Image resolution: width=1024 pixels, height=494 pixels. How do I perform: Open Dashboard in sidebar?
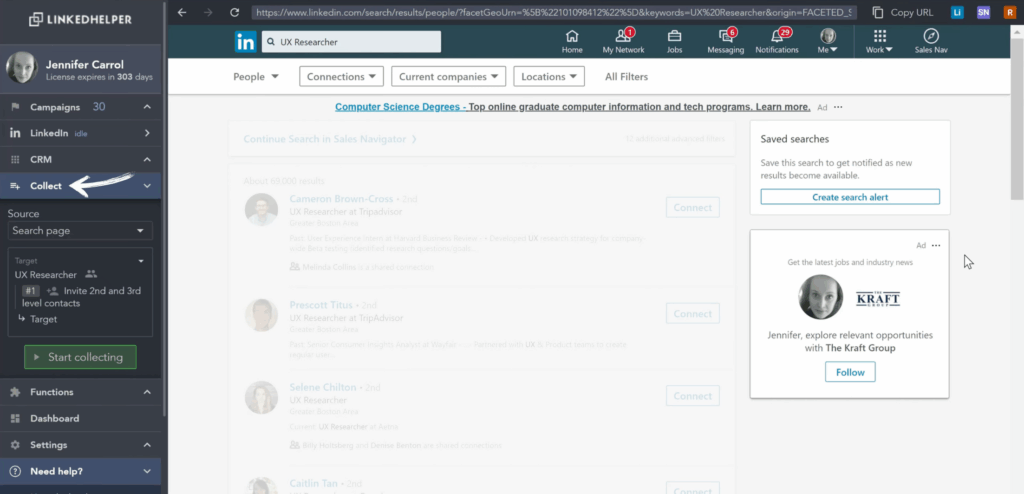pos(54,418)
